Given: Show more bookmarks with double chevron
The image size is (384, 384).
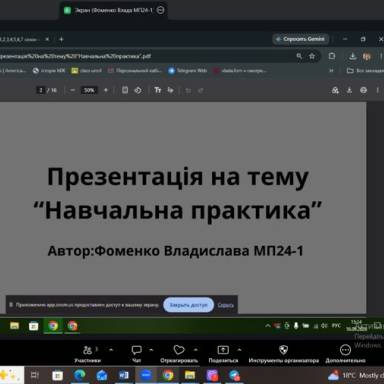Looking at the screenshot, I should (332, 71).
